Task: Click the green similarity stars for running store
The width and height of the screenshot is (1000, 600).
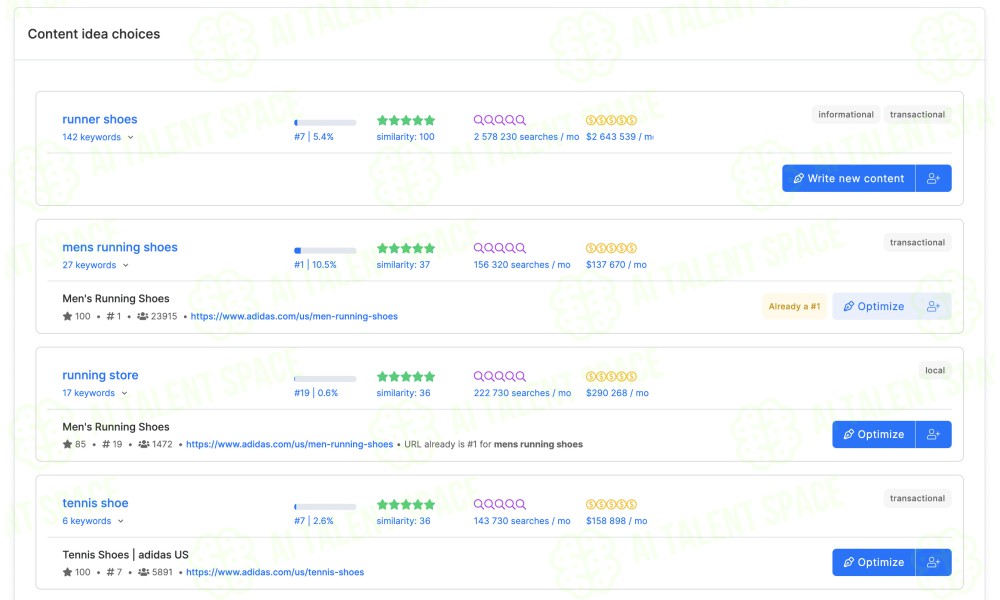Action: pos(406,376)
